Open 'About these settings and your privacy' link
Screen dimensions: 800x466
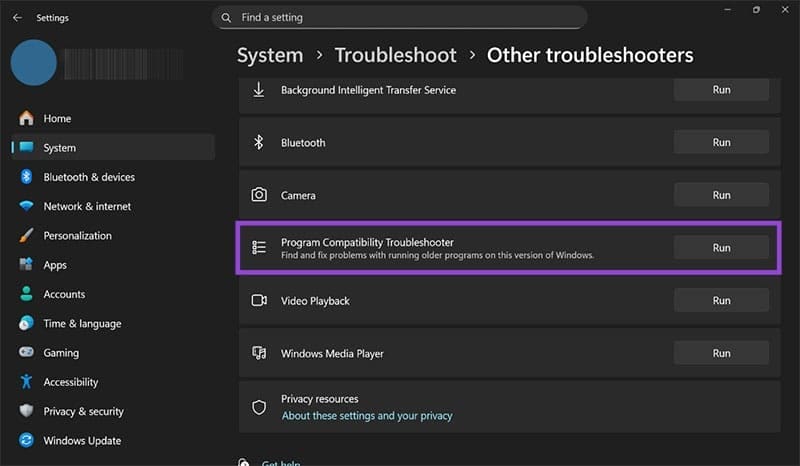tap(367, 415)
